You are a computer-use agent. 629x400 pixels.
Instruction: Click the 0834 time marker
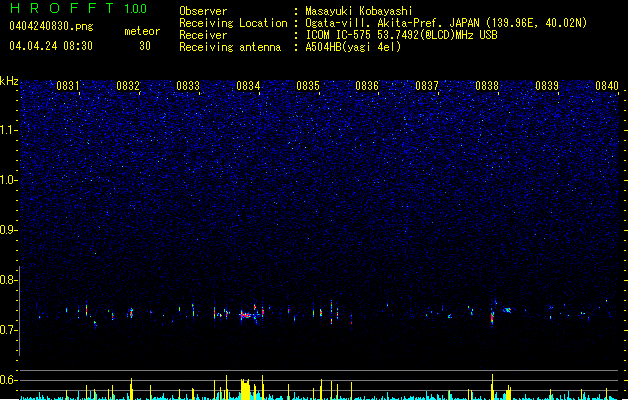(248, 86)
